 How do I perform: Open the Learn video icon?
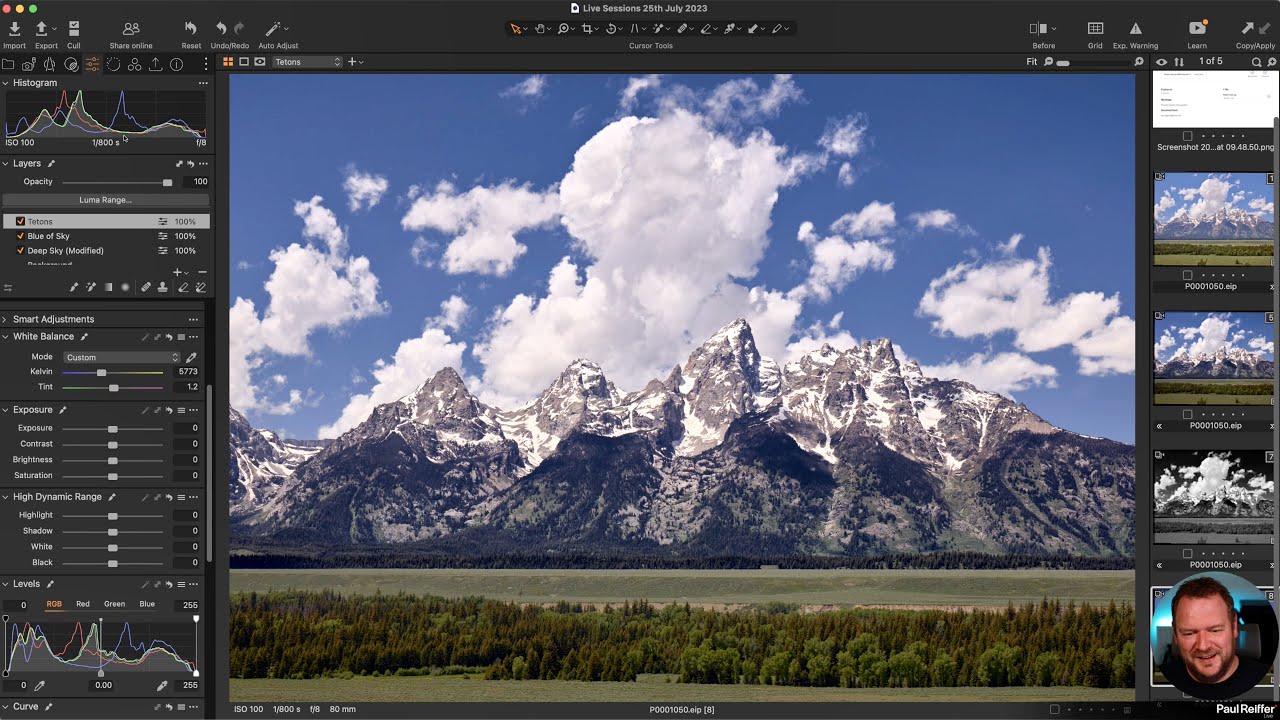point(1197,29)
